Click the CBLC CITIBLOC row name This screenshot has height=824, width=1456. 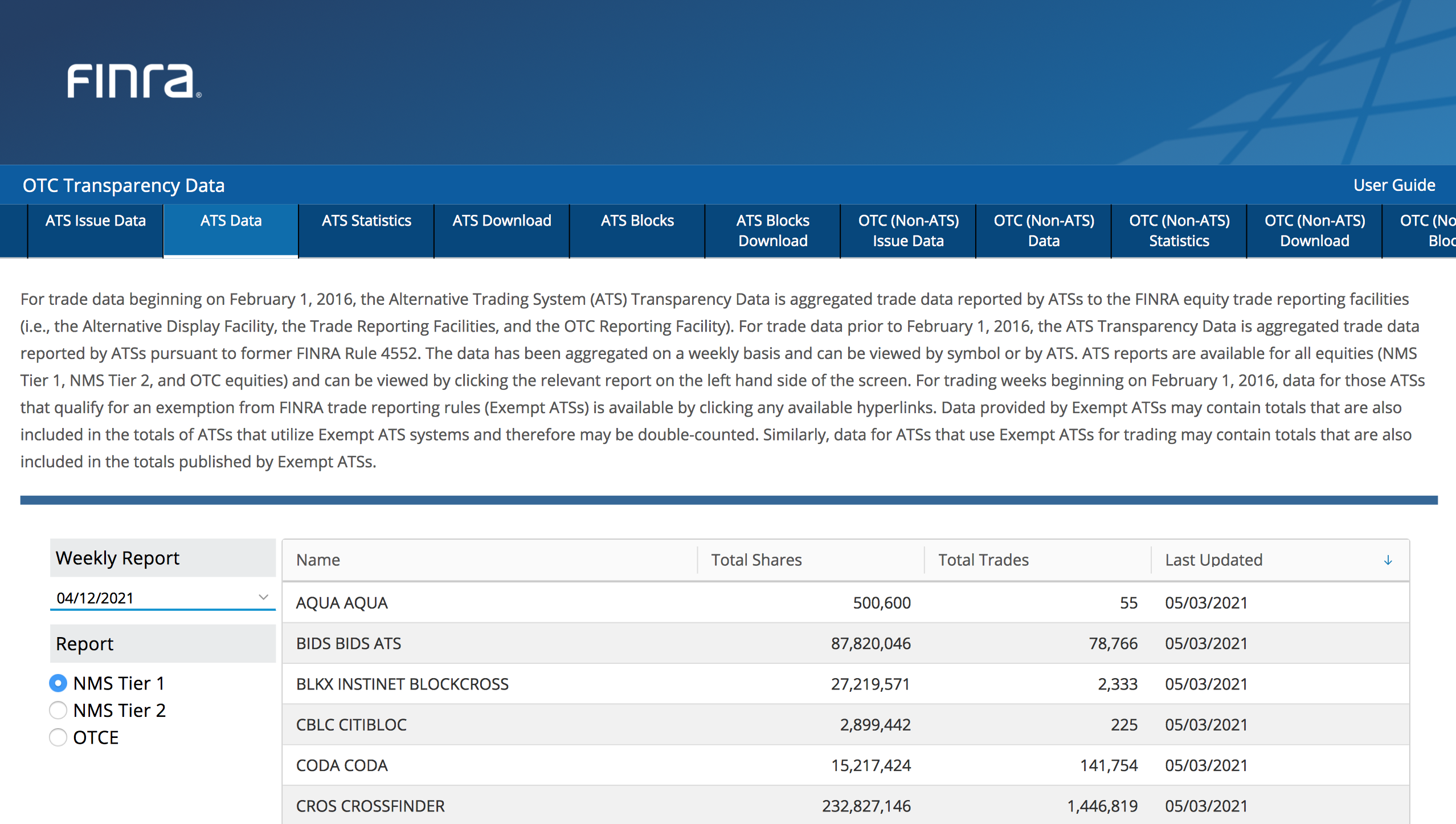(351, 725)
